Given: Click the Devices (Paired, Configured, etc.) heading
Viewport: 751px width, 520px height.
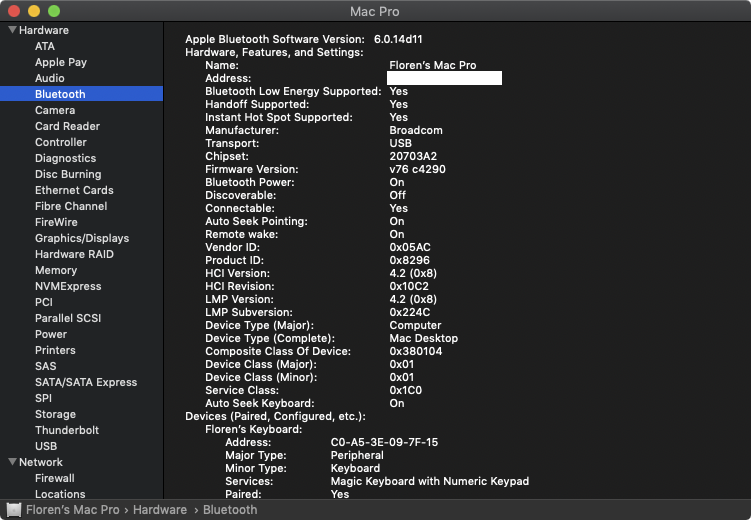Looking at the screenshot, I should (275, 416).
